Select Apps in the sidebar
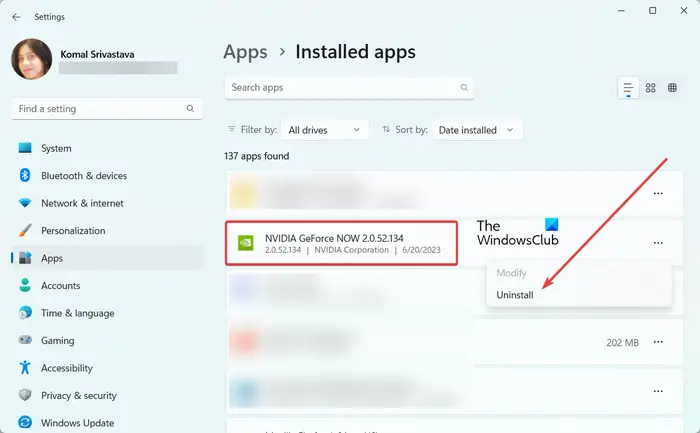The image size is (700, 433). [x=107, y=258]
